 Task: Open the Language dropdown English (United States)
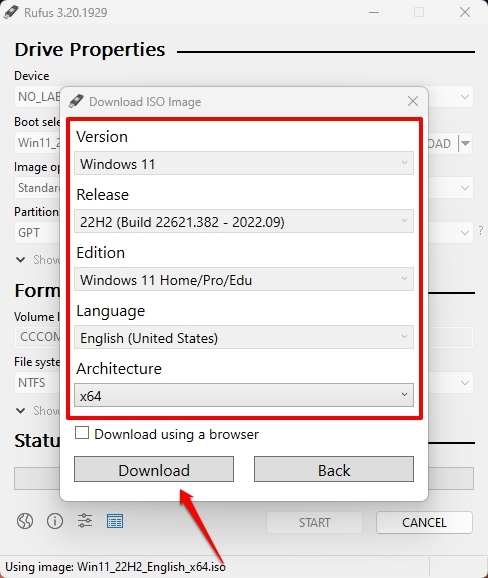(244, 337)
